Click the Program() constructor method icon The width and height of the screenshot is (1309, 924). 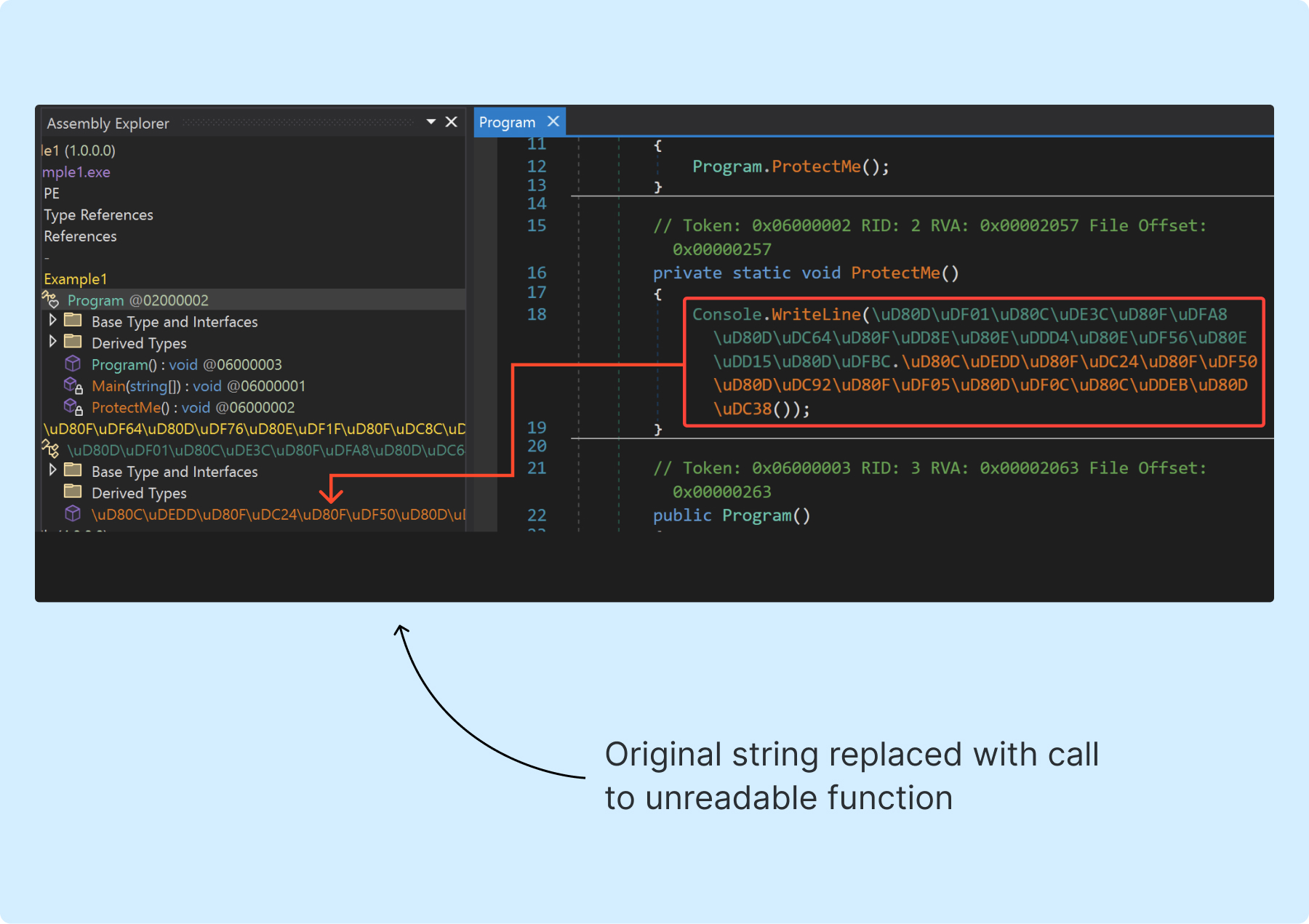tap(73, 363)
